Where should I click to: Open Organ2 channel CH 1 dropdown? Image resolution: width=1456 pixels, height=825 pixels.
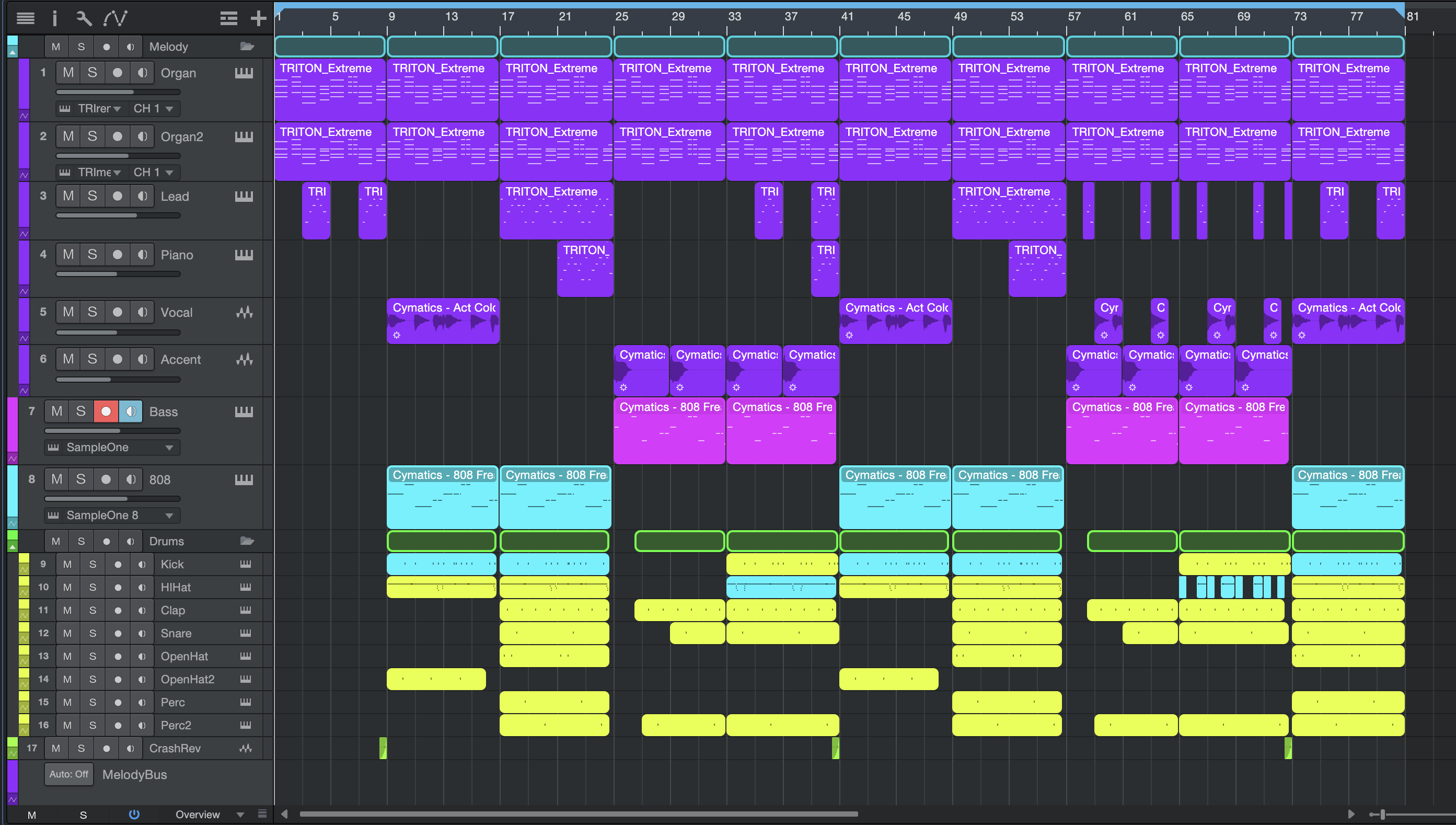point(153,171)
